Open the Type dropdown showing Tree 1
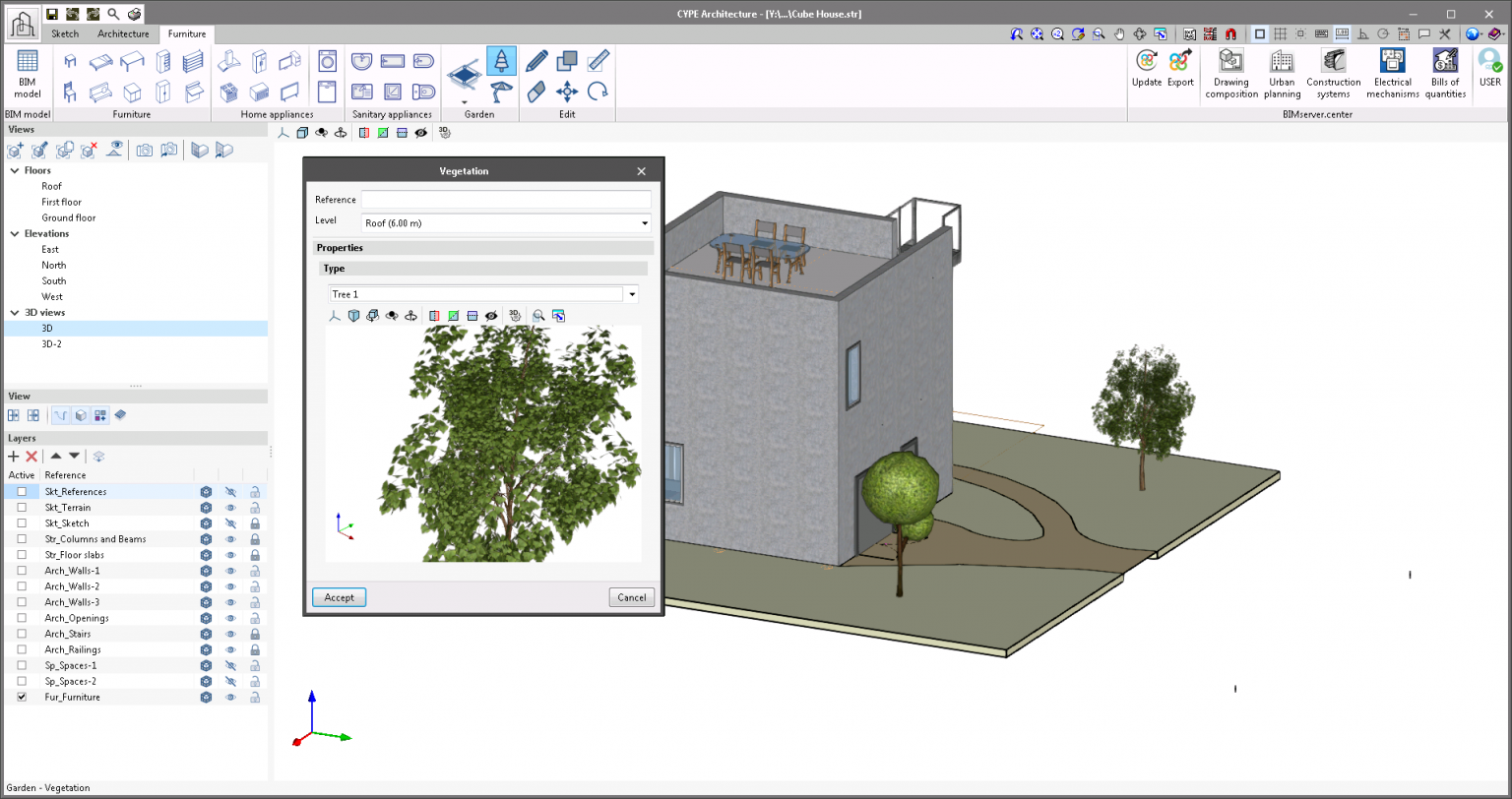 tap(632, 293)
